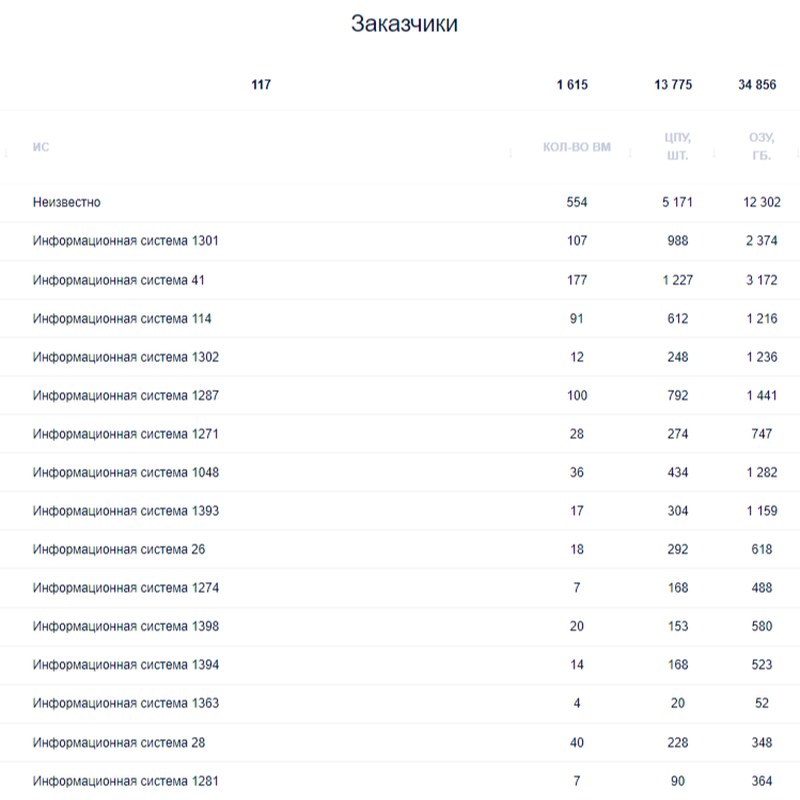This screenshot has width=800, height=800.
Task: Click RAM value 12 302 in the Неизвестно row
Action: pos(762,202)
